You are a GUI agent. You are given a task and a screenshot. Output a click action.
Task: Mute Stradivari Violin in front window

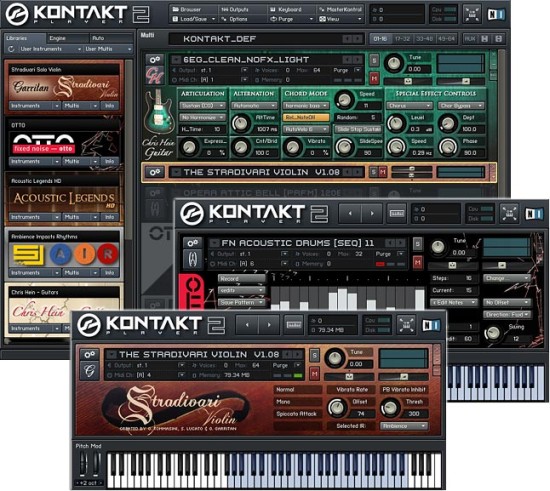[x=314, y=374]
